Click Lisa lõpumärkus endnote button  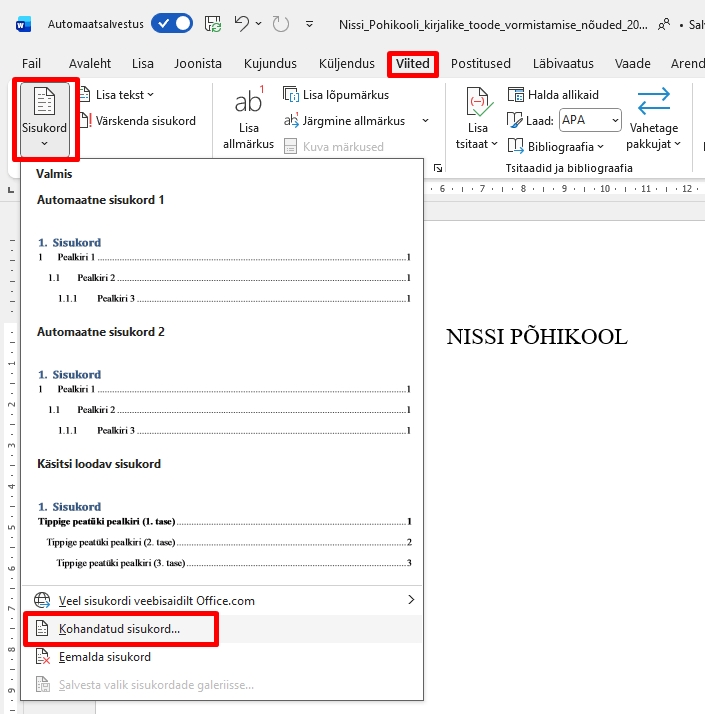336,95
